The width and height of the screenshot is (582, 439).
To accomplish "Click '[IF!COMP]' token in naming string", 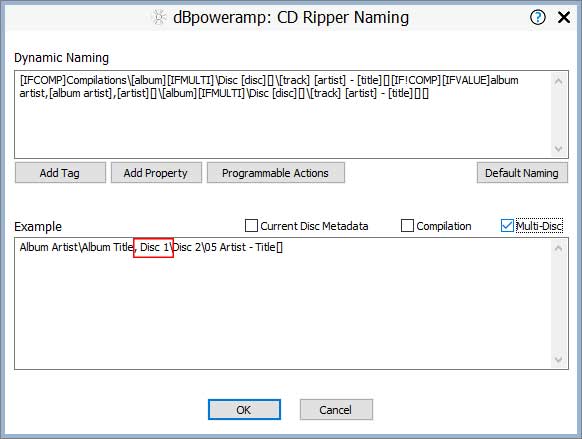I will click(x=416, y=80).
